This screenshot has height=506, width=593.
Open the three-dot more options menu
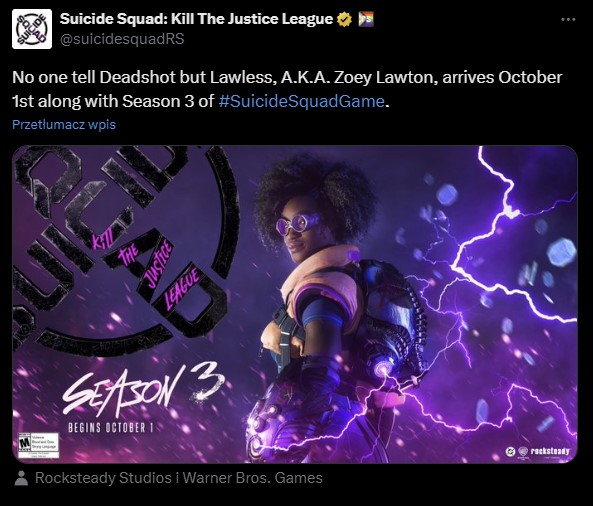pyautogui.click(x=568, y=19)
